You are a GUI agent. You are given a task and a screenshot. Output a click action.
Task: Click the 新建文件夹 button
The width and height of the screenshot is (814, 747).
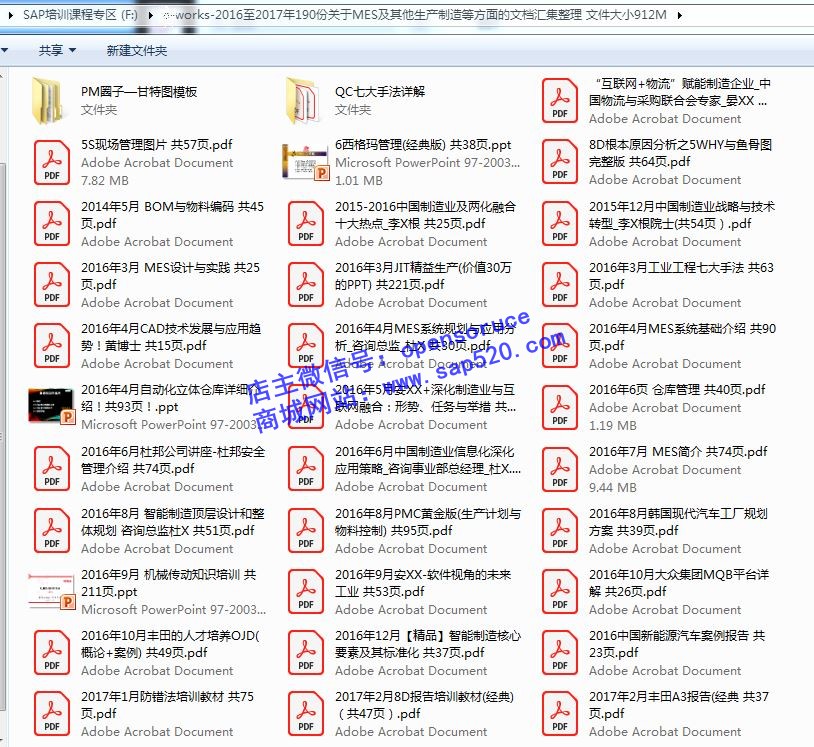(x=137, y=50)
